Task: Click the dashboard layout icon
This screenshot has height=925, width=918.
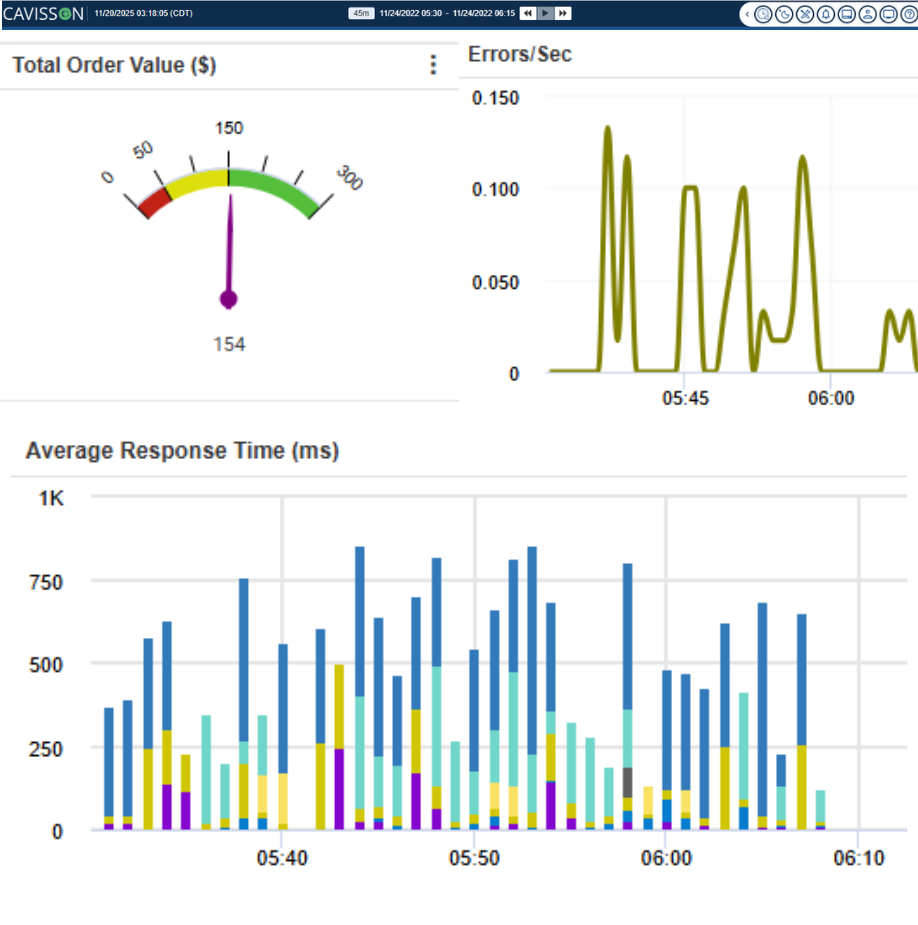Action: 846,14
